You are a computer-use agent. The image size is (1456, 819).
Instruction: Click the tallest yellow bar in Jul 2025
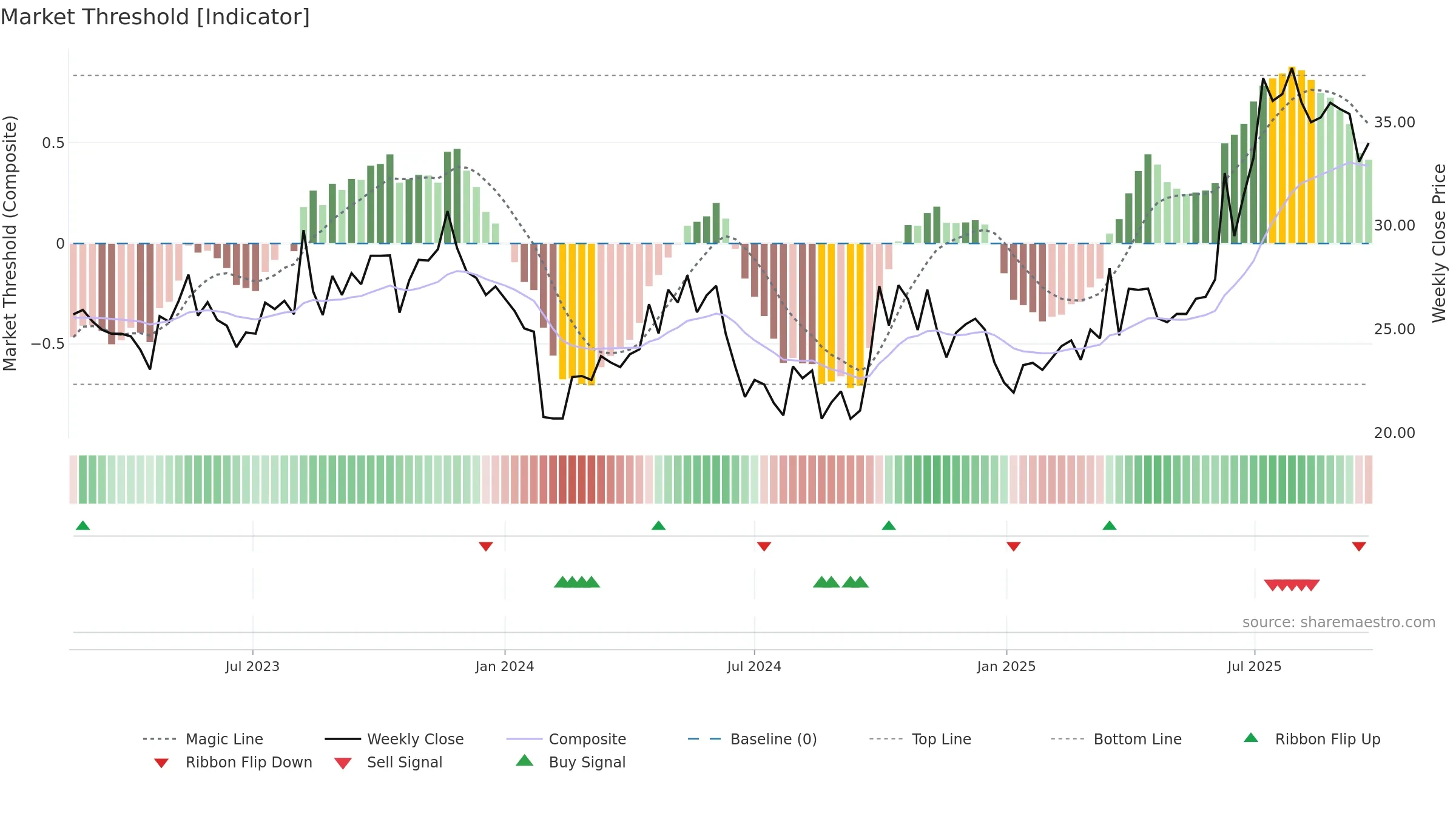point(1292,155)
